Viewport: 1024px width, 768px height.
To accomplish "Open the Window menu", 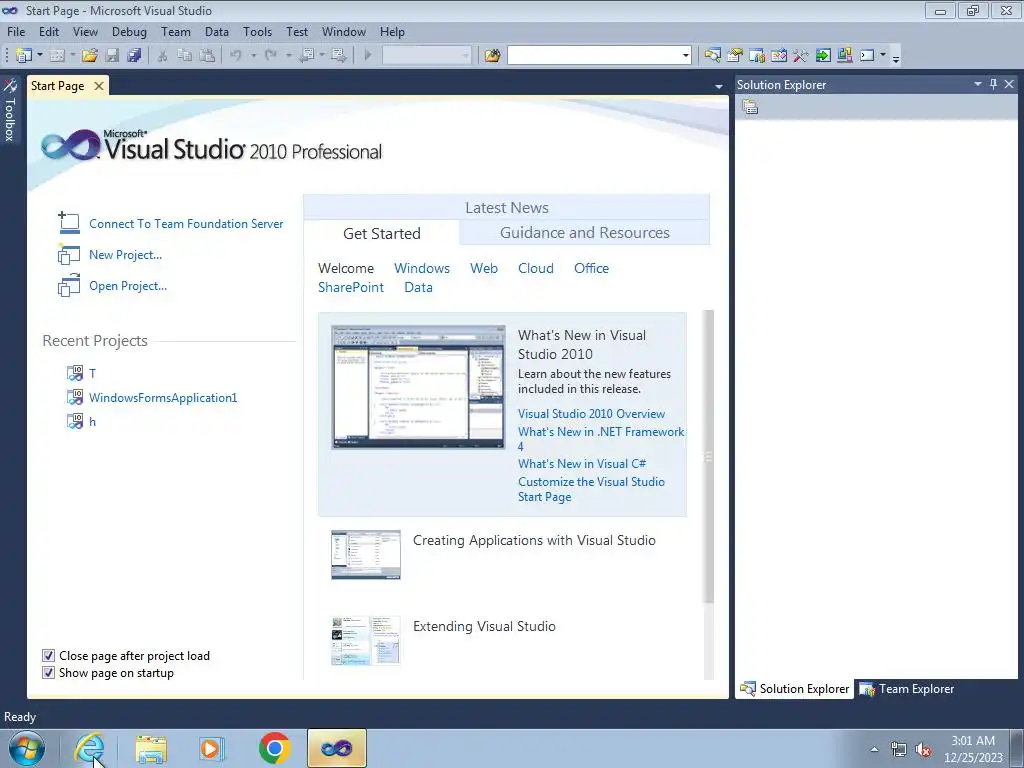I will [x=344, y=31].
